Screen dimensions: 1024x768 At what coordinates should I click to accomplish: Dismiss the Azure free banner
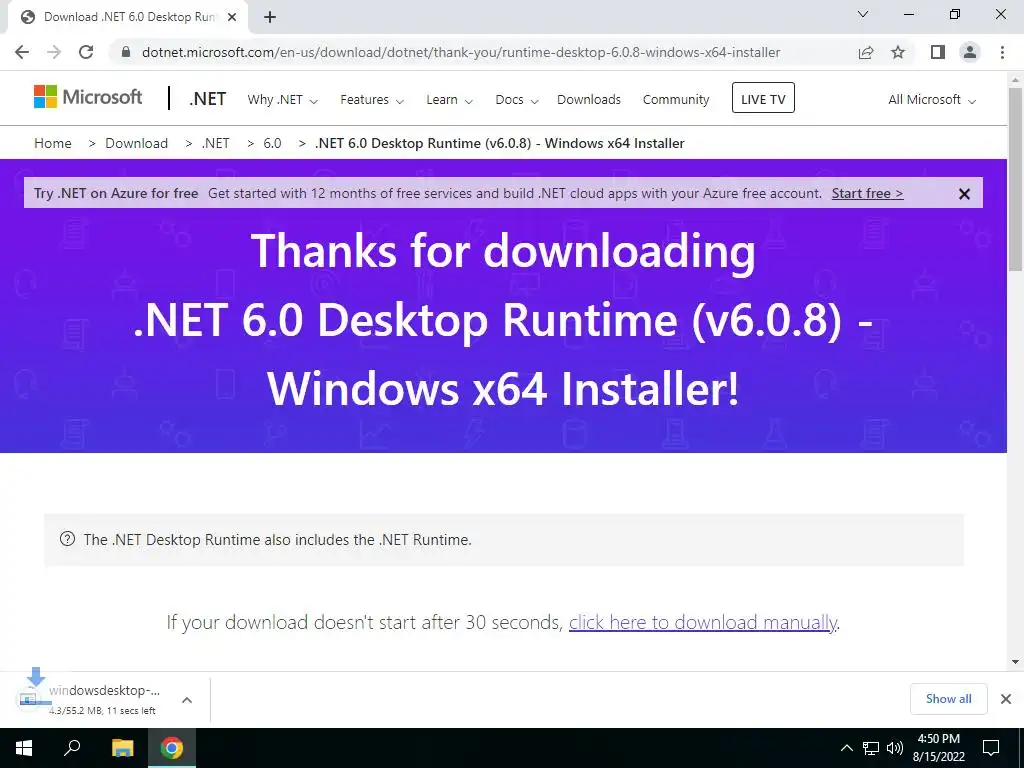[x=964, y=194]
